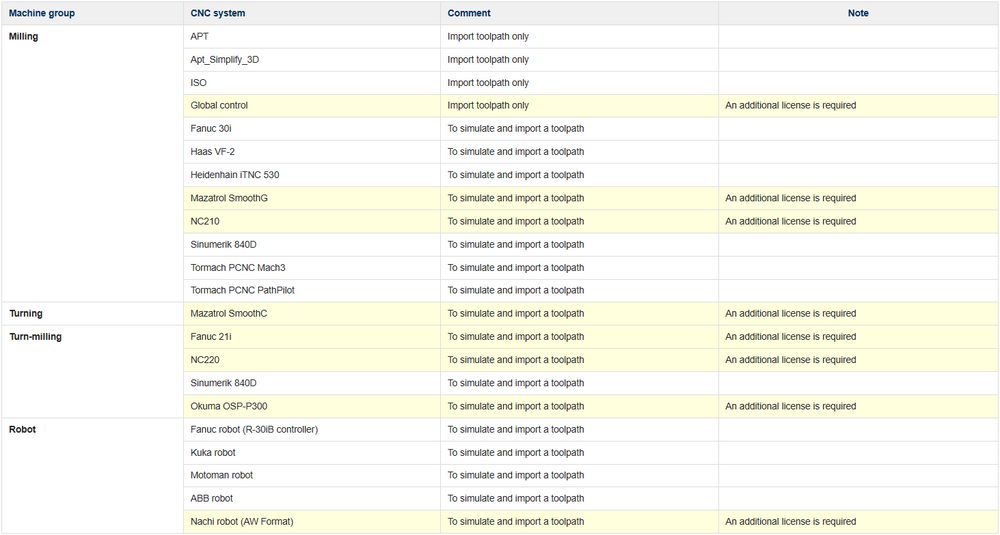
Task: Select the Haas VF-2 row entry
Action: [212, 152]
